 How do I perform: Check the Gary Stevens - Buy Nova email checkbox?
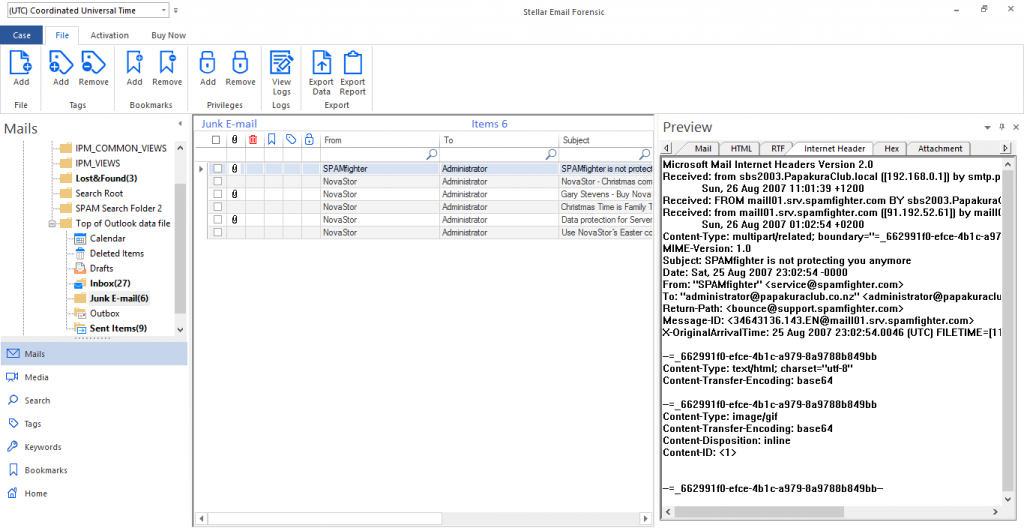[x=217, y=194]
